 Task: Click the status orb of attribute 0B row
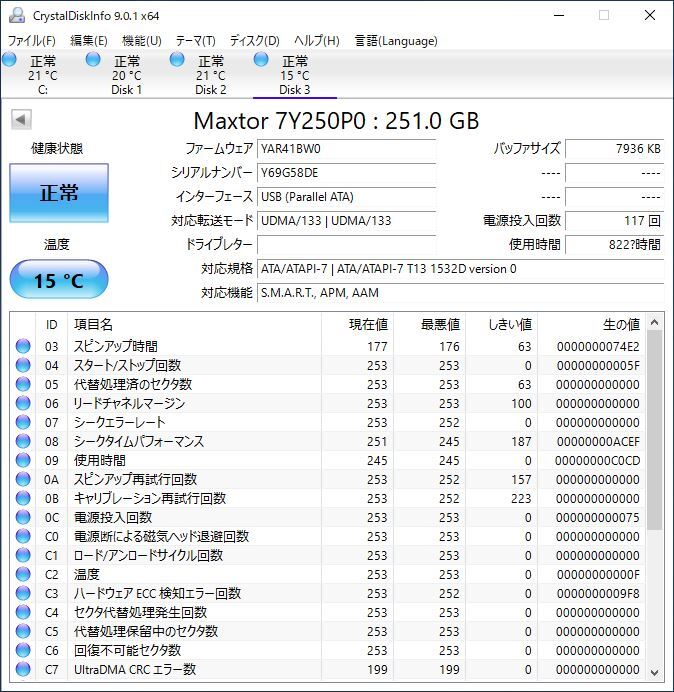[23, 498]
